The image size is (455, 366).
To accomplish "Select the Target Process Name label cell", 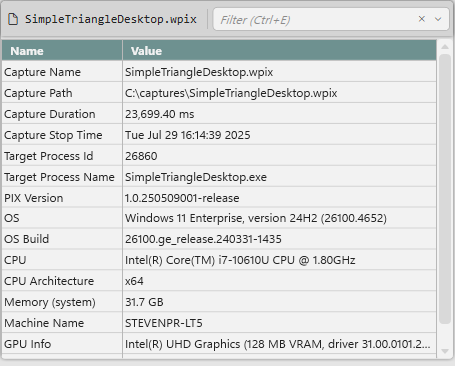I will (62, 177).
